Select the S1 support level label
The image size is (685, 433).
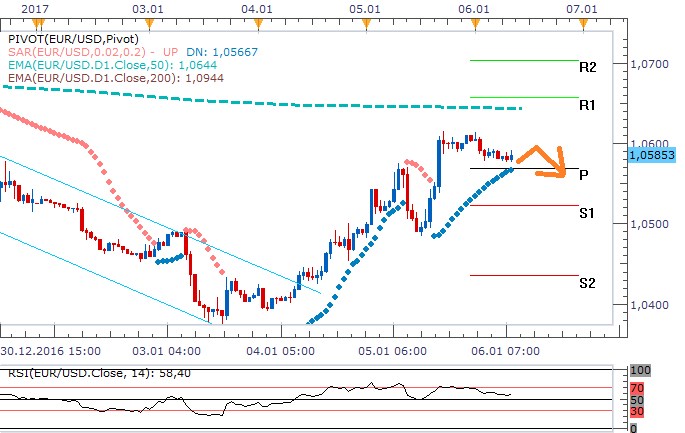588,212
